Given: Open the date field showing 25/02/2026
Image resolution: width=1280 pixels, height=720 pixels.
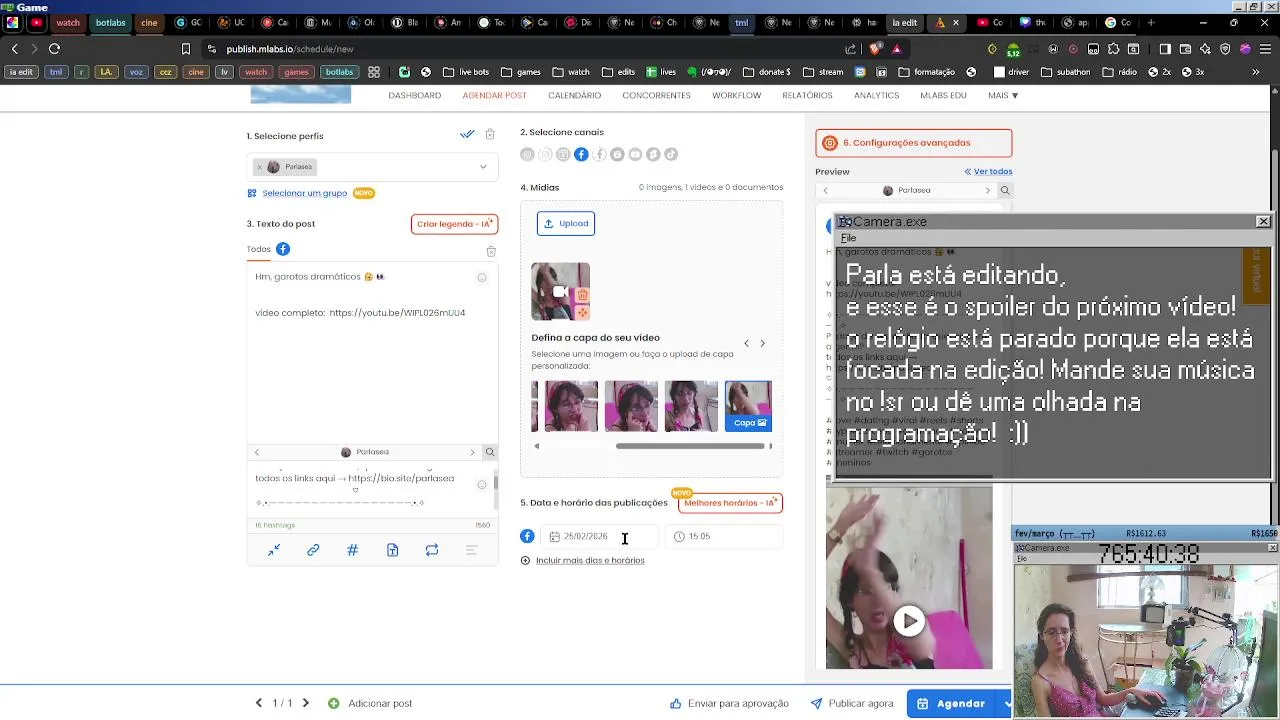Looking at the screenshot, I should coord(600,537).
